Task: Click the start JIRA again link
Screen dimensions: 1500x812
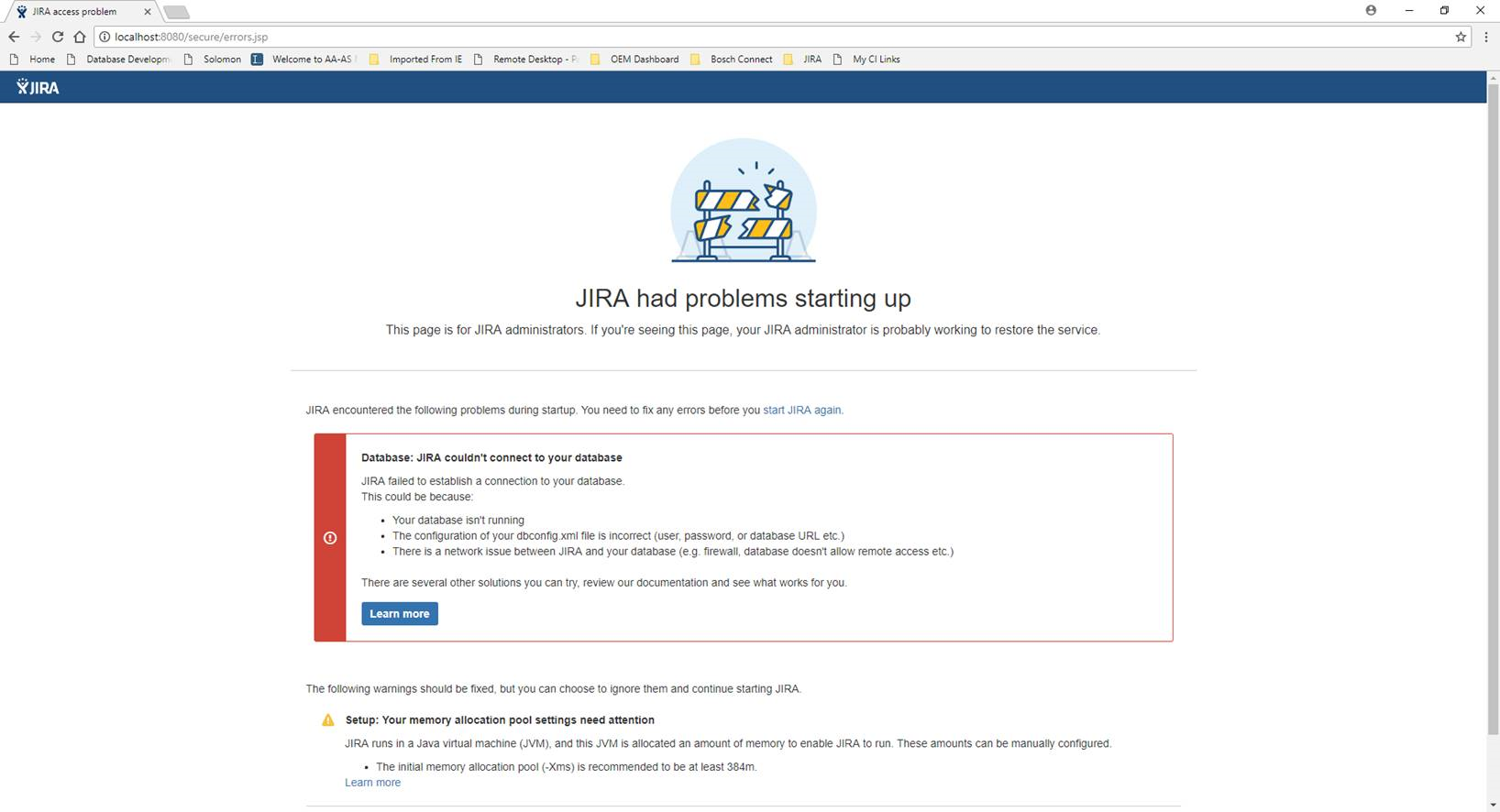Action: 801,411
